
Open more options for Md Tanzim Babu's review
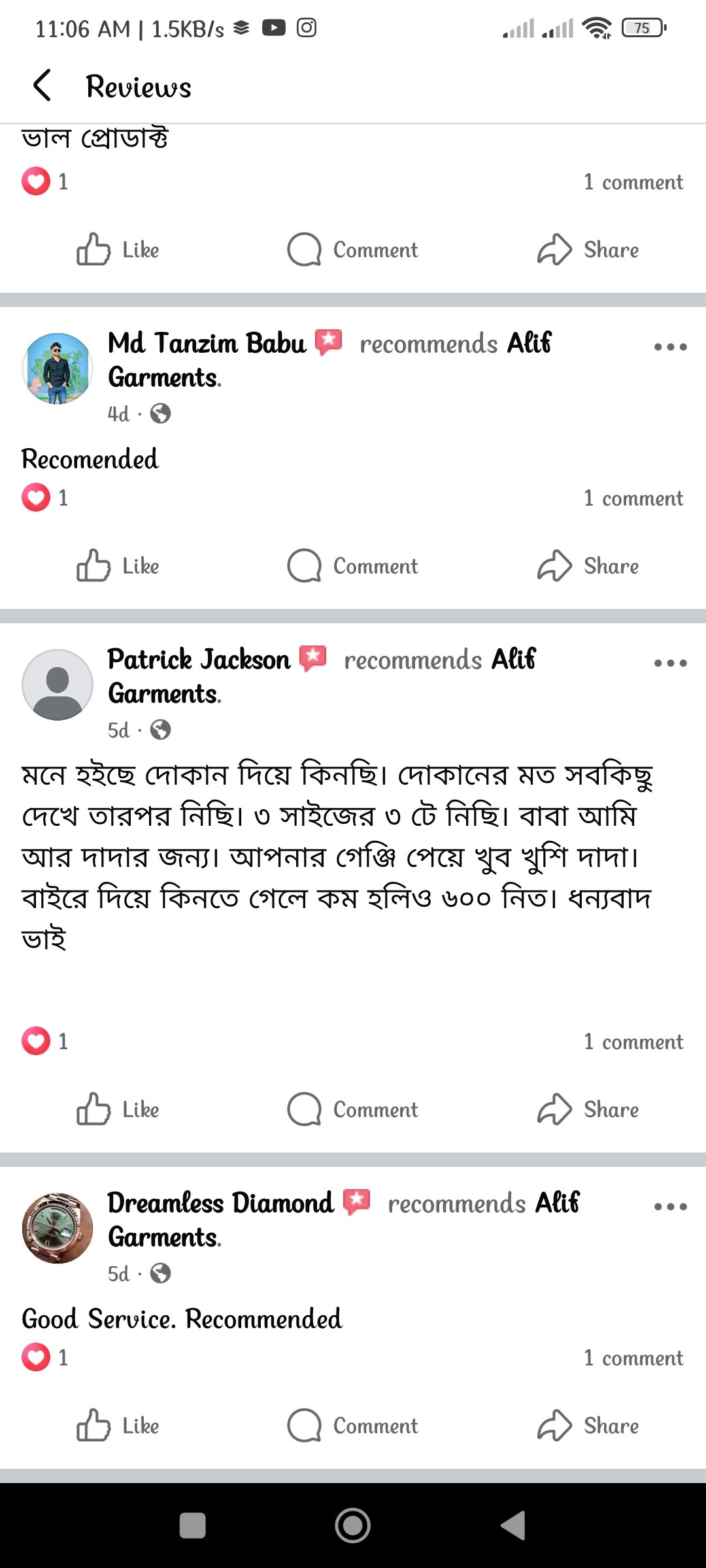(x=670, y=347)
